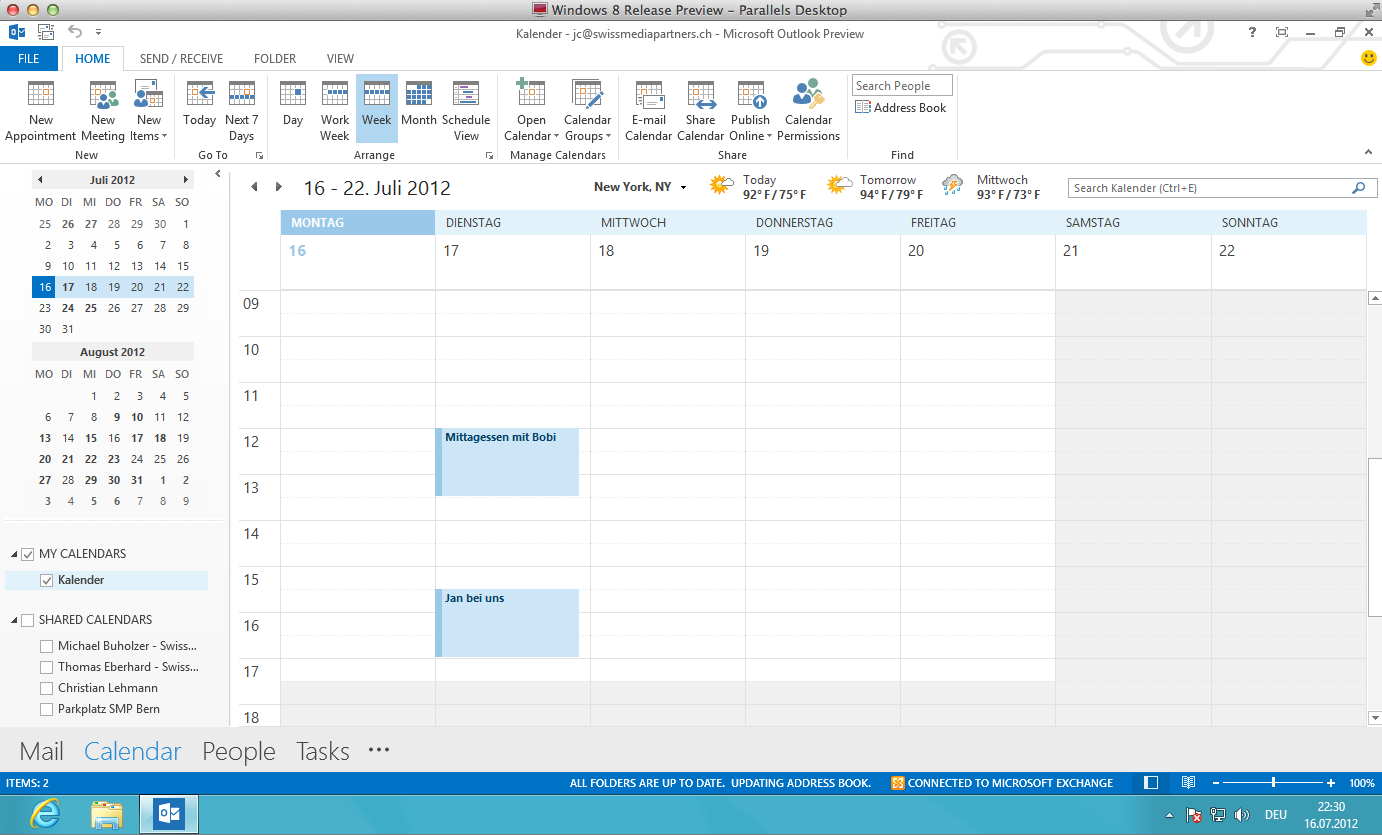
Task: Open the FILE tab
Action: click(29, 59)
